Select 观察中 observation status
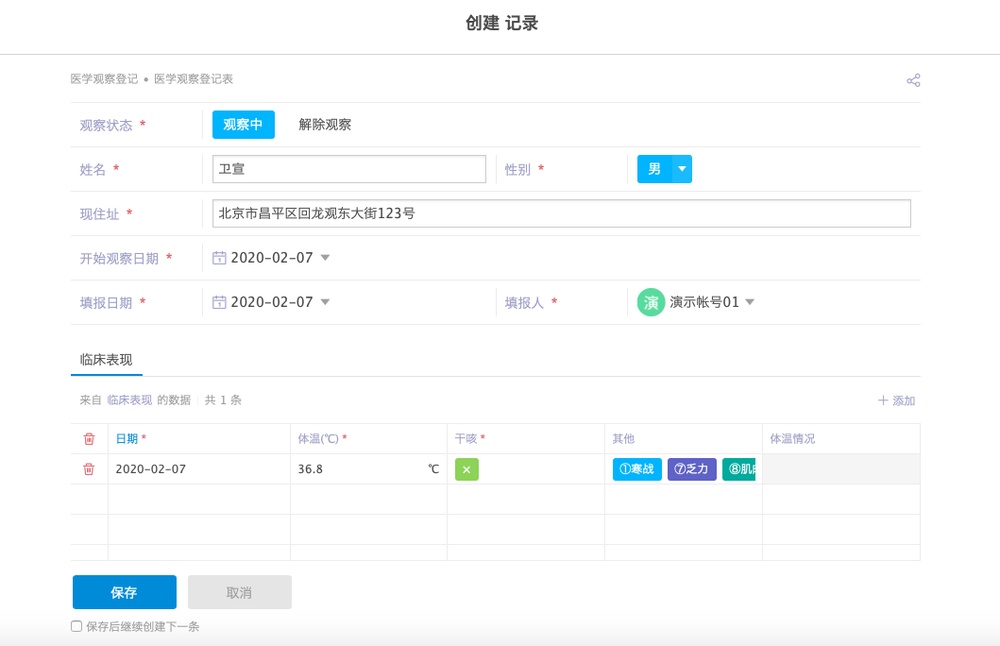The width and height of the screenshot is (1000, 646). 243,124
